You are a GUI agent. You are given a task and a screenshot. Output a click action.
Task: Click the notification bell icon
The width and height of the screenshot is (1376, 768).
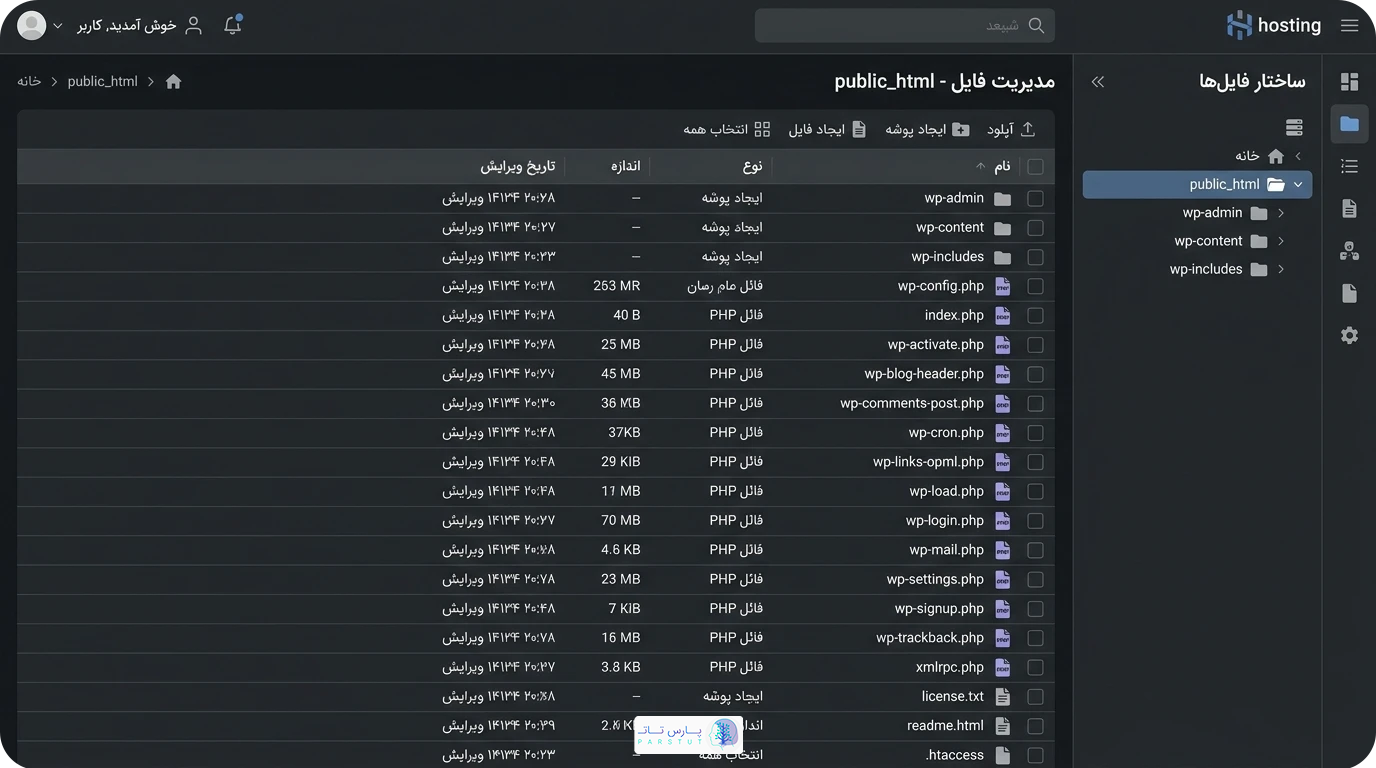233,26
